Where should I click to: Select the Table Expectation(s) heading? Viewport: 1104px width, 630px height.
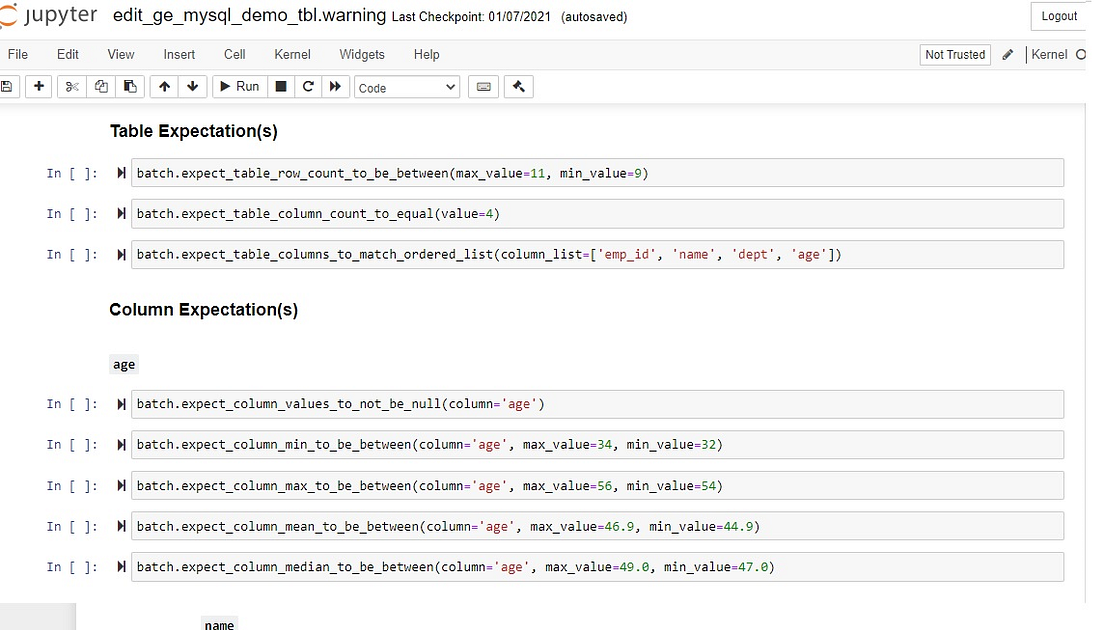pyautogui.click(x=194, y=132)
